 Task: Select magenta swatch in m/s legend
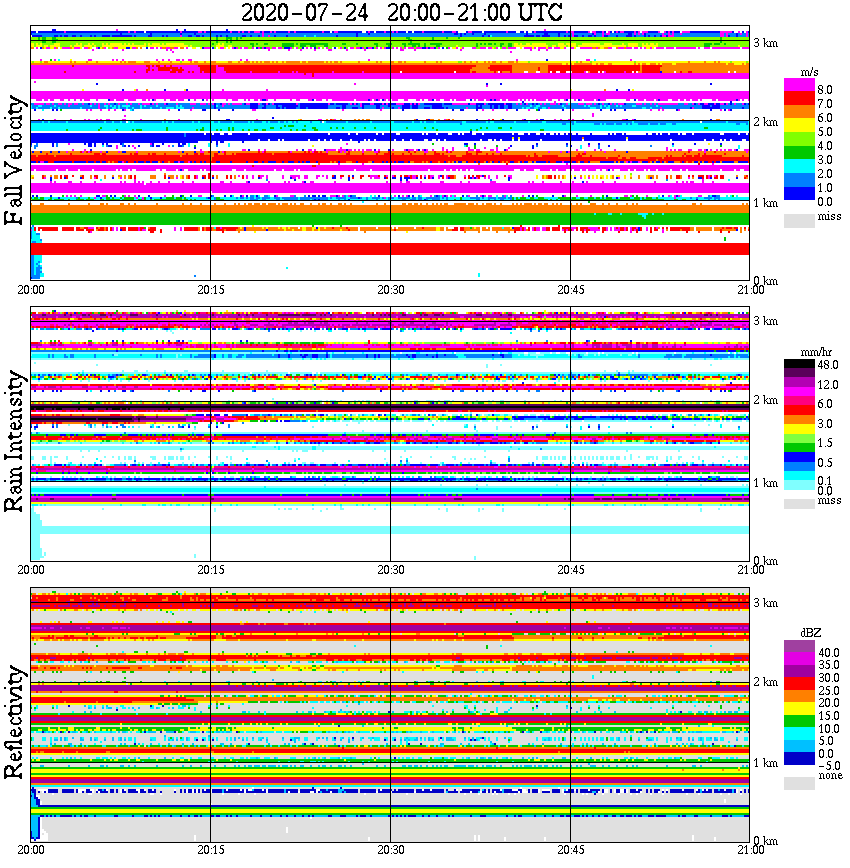[x=799, y=85]
